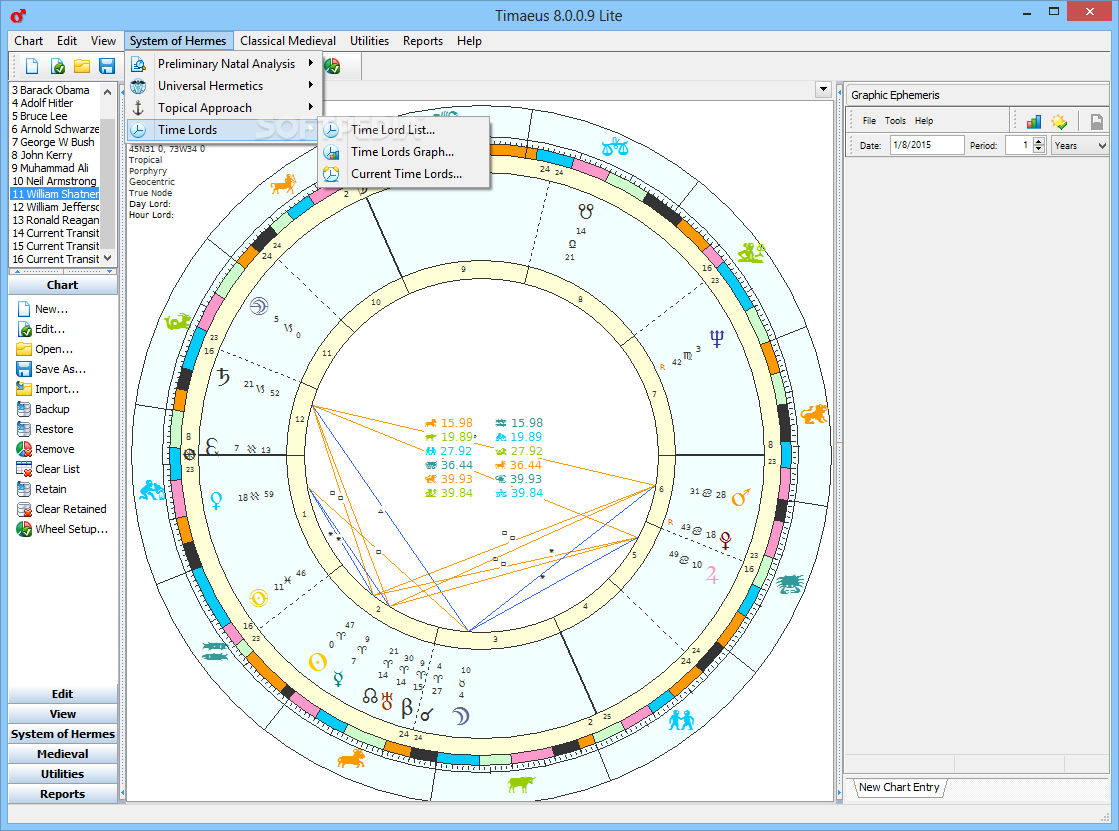Click the Save floppy disk toolbar icon
Viewport: 1119px width, 831px height.
pos(107,66)
